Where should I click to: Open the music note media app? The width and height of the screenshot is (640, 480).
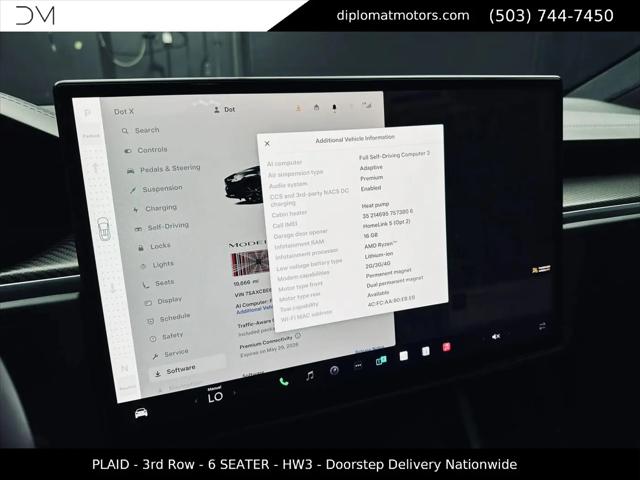point(310,376)
